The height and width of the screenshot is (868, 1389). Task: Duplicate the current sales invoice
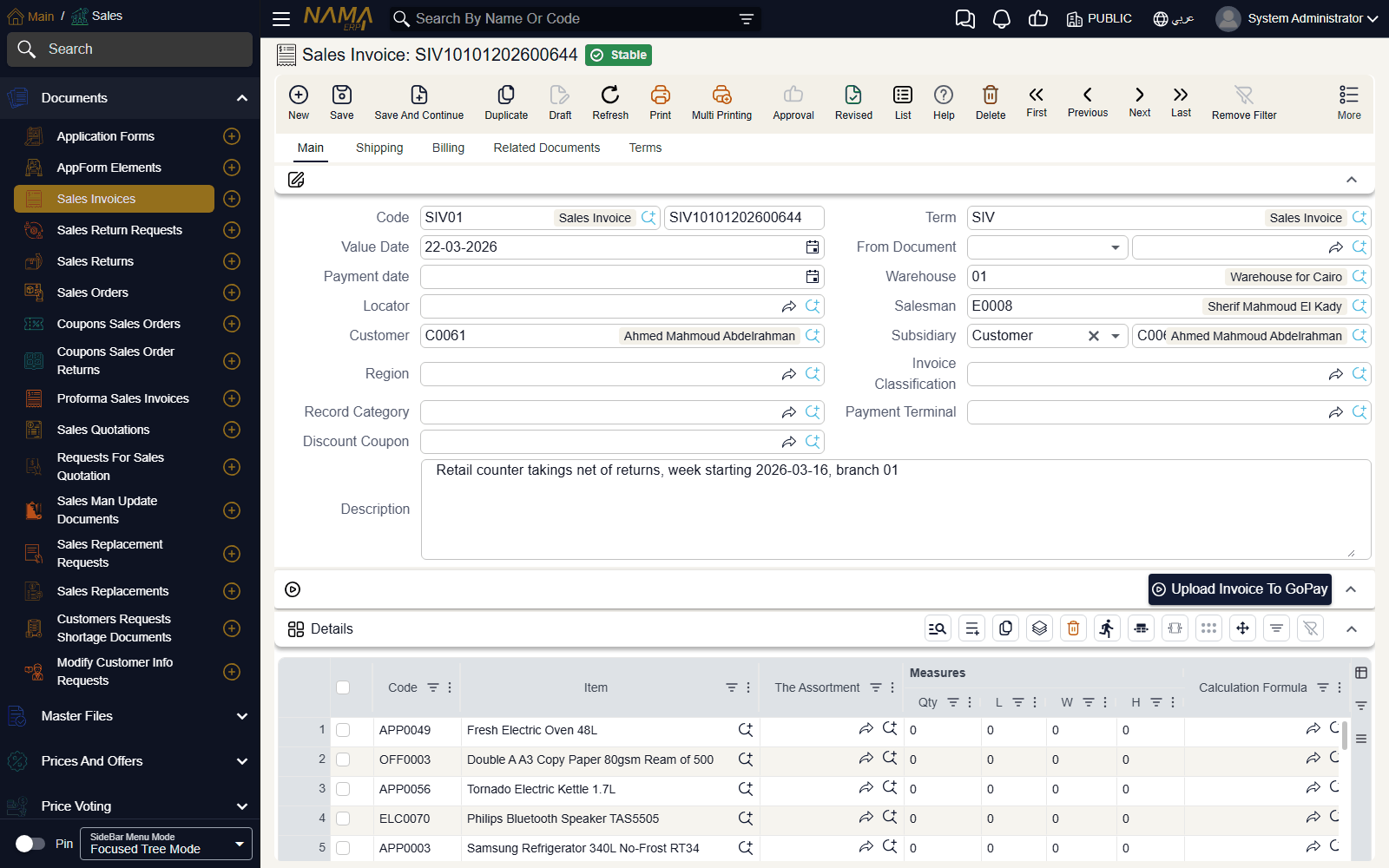click(506, 102)
